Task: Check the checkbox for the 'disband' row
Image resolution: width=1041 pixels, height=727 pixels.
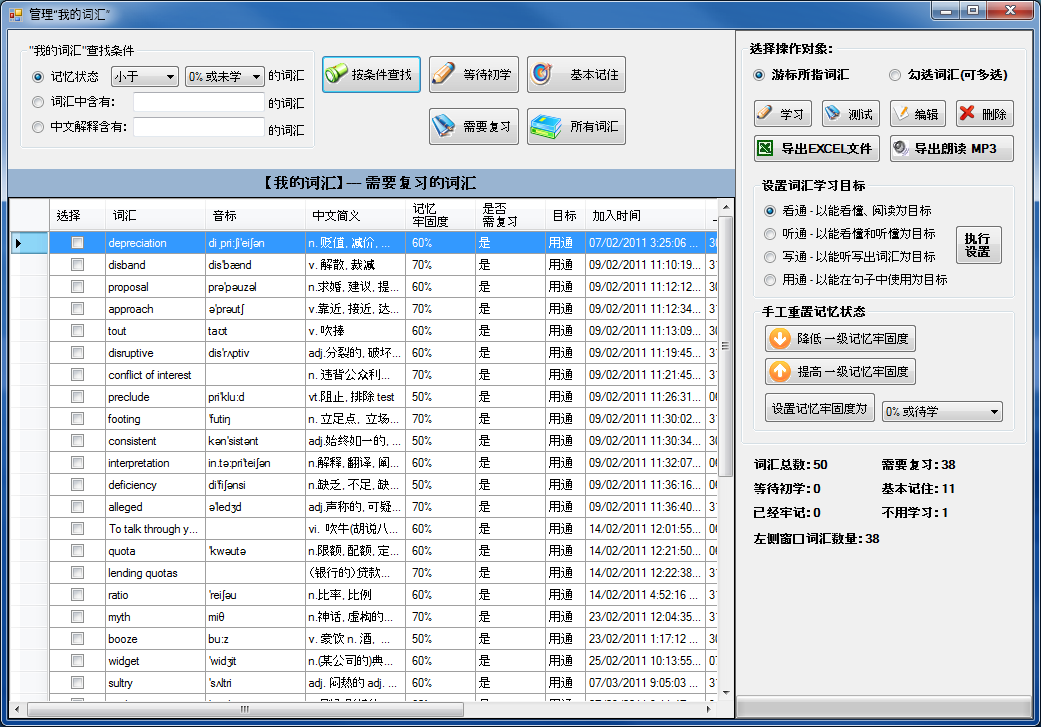Action: point(77,265)
